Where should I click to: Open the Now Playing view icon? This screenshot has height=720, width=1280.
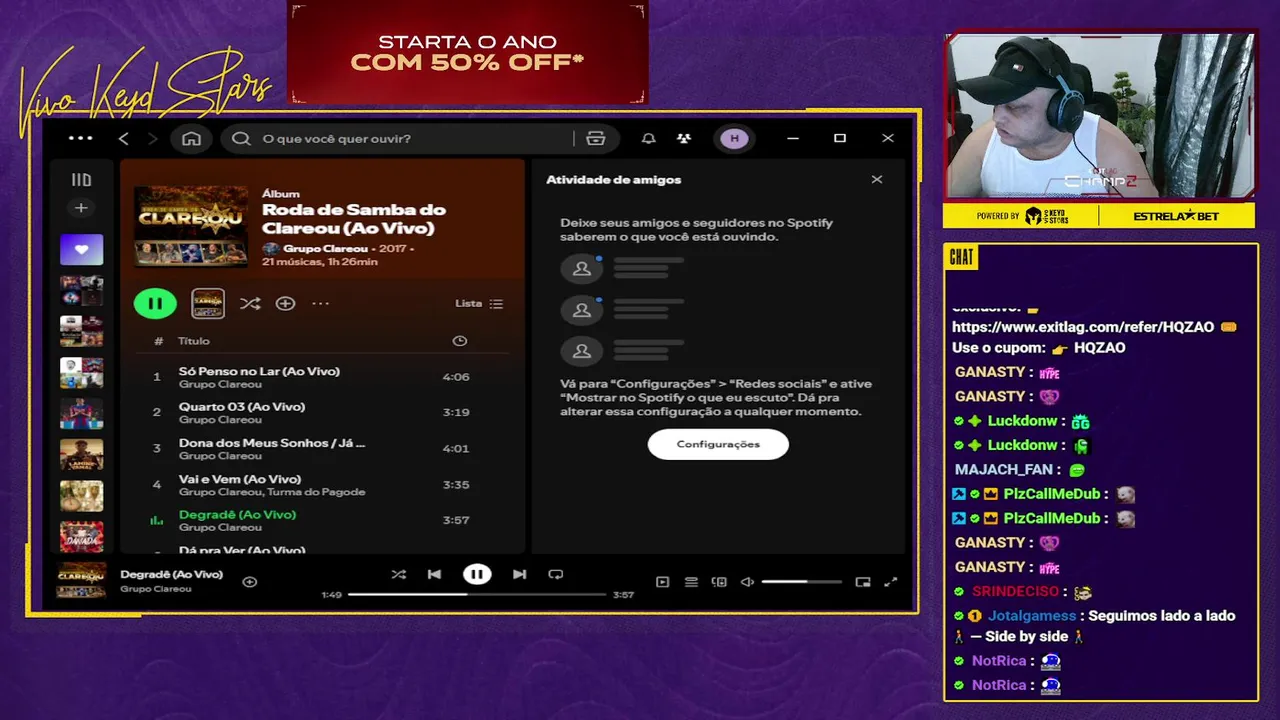click(x=662, y=582)
